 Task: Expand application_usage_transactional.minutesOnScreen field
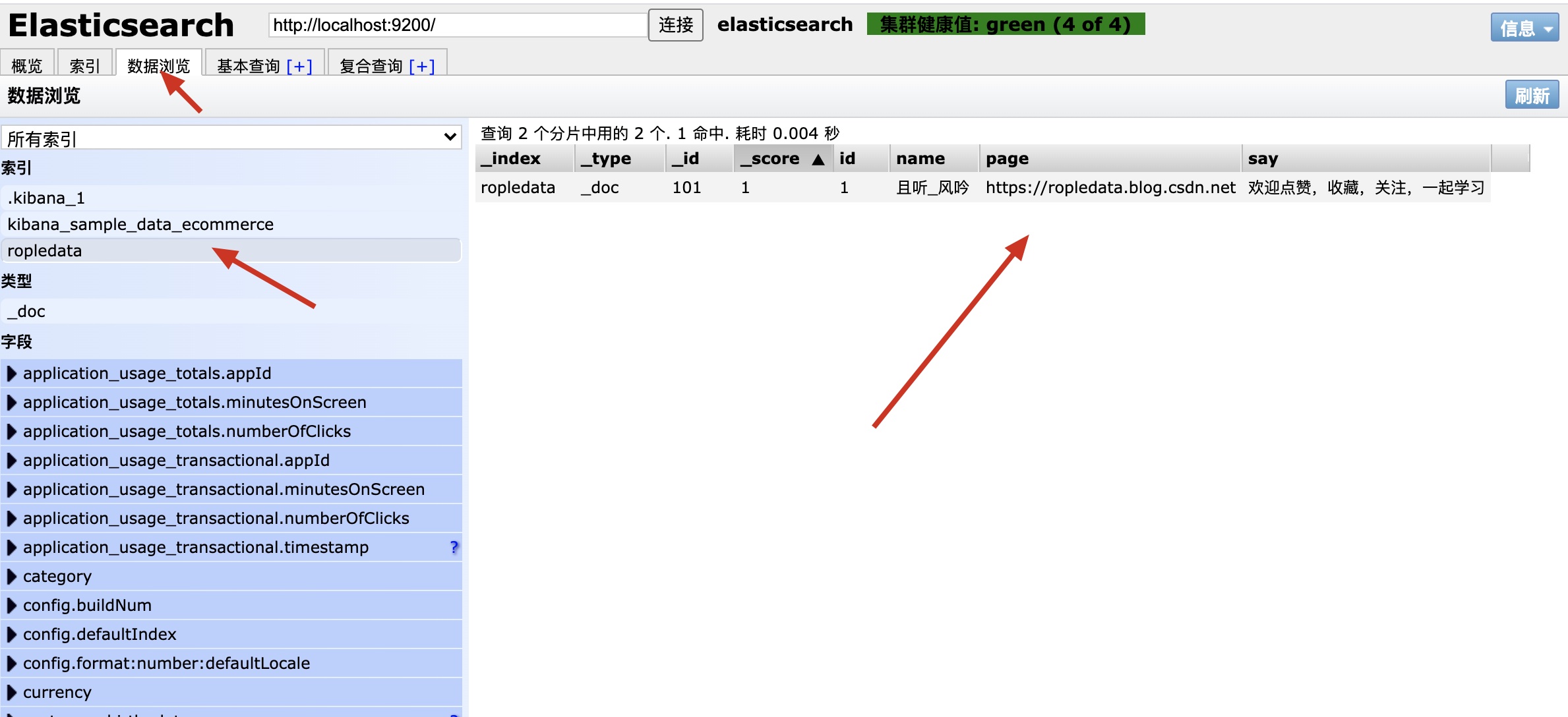231,489
